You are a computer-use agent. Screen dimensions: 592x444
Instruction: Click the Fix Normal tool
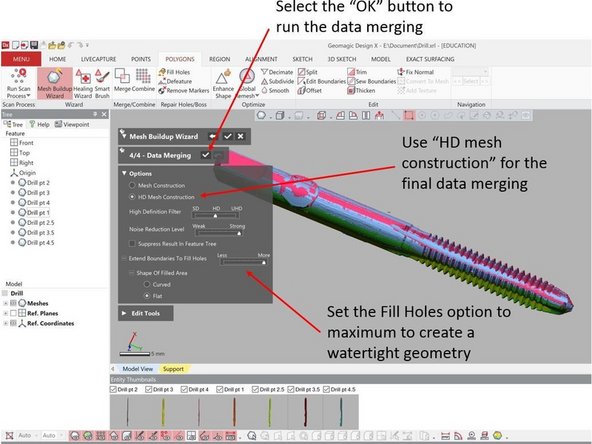416,72
